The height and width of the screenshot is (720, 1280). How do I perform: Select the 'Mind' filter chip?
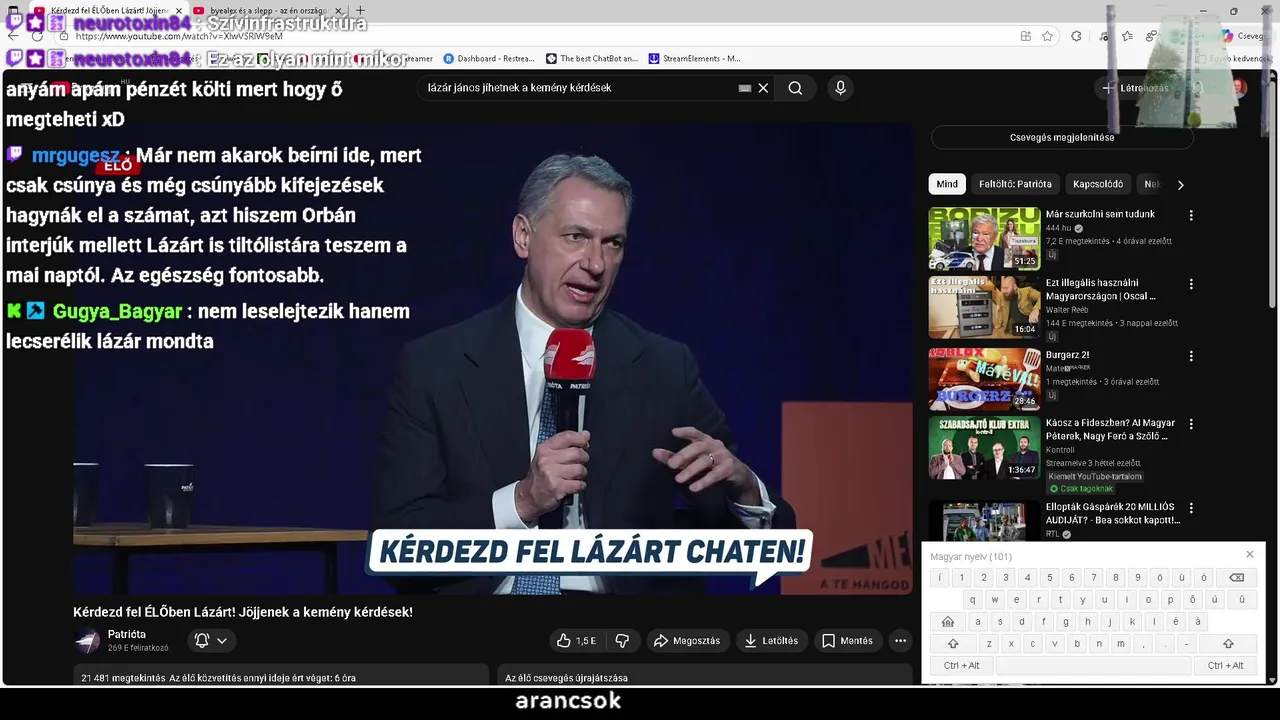pos(947,184)
